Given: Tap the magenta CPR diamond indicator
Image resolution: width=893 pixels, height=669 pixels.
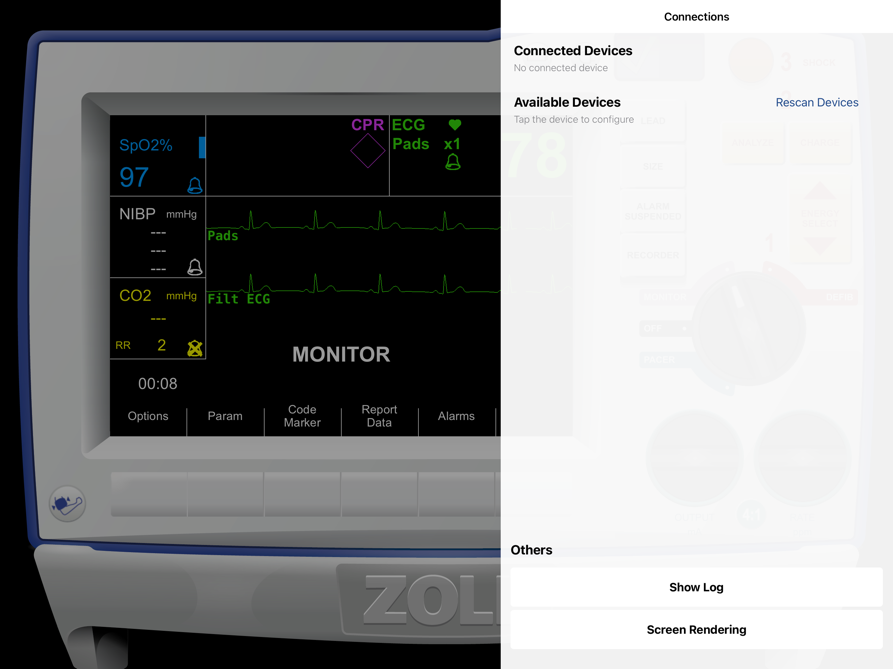Looking at the screenshot, I should (x=367, y=150).
